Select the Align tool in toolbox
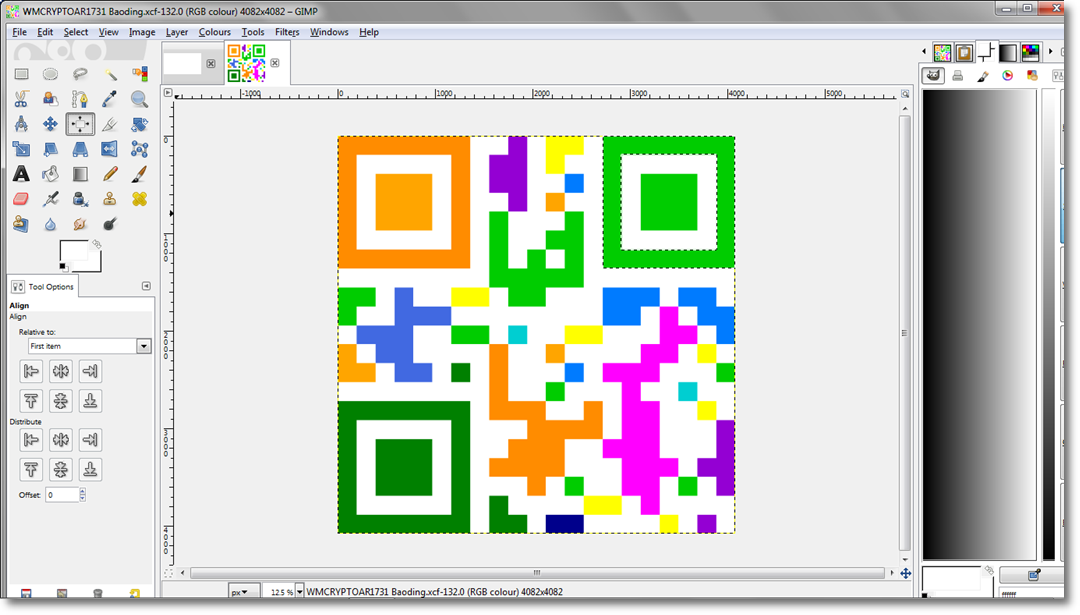The image size is (1080, 615). [x=80, y=124]
